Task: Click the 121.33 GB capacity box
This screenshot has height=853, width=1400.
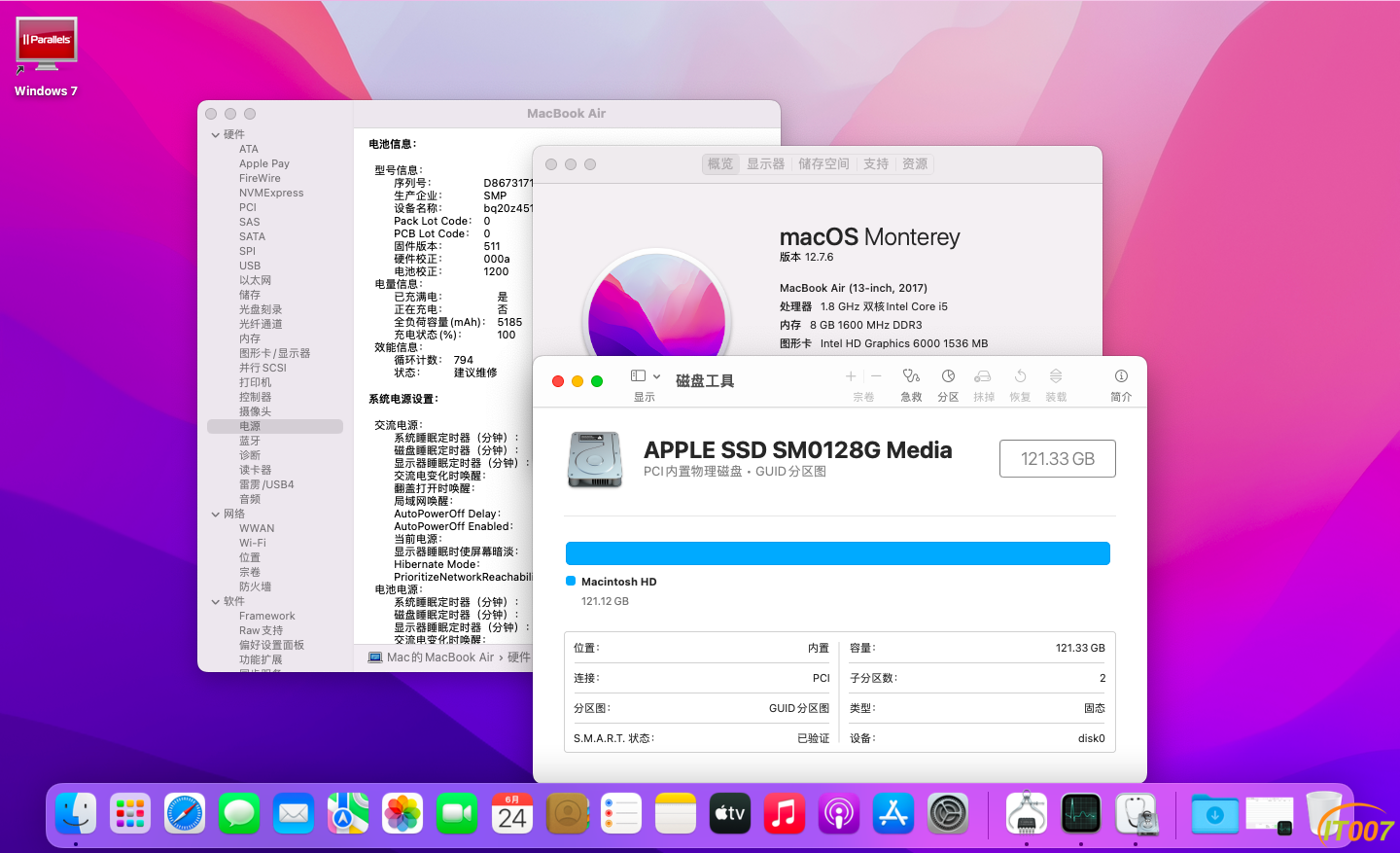Action: pos(1058,459)
